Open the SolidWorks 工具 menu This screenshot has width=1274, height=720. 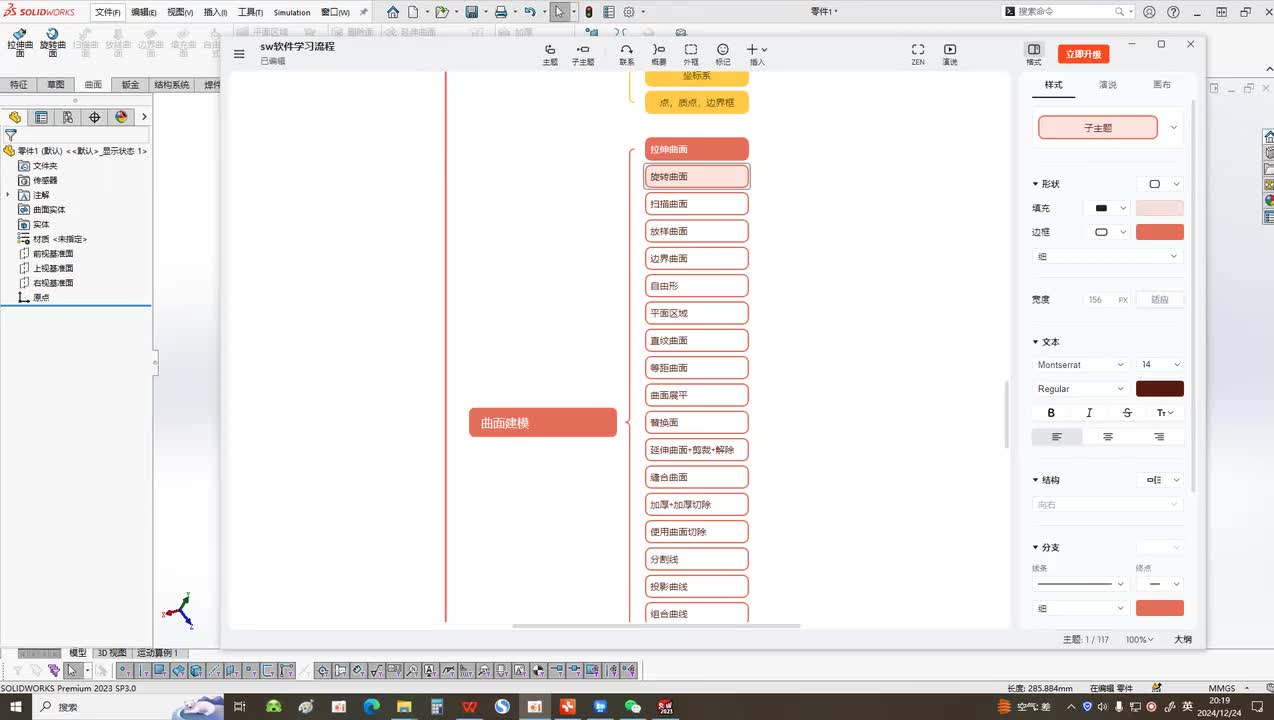coord(250,12)
